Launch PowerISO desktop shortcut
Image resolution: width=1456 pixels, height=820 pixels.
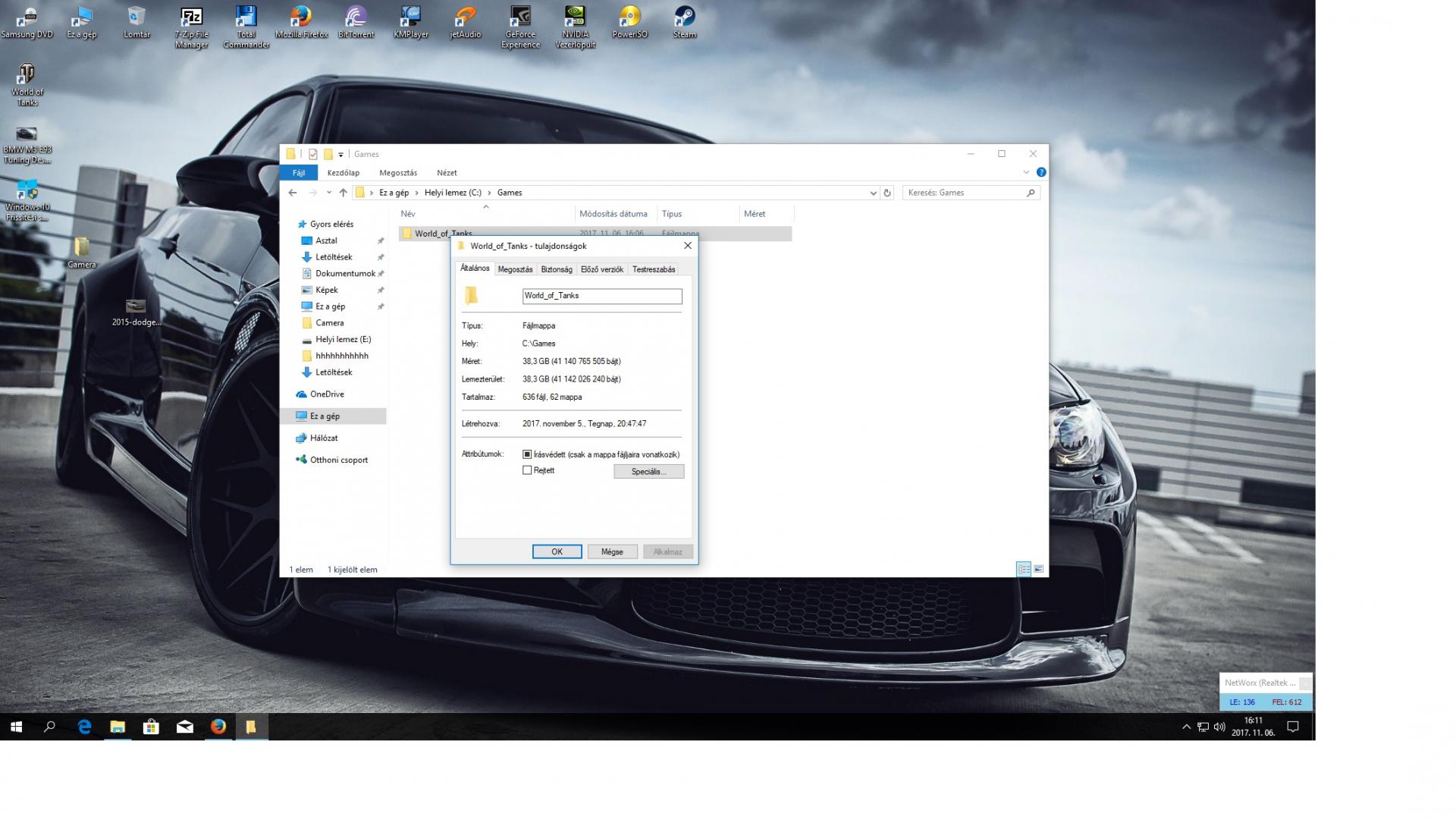pos(630,22)
